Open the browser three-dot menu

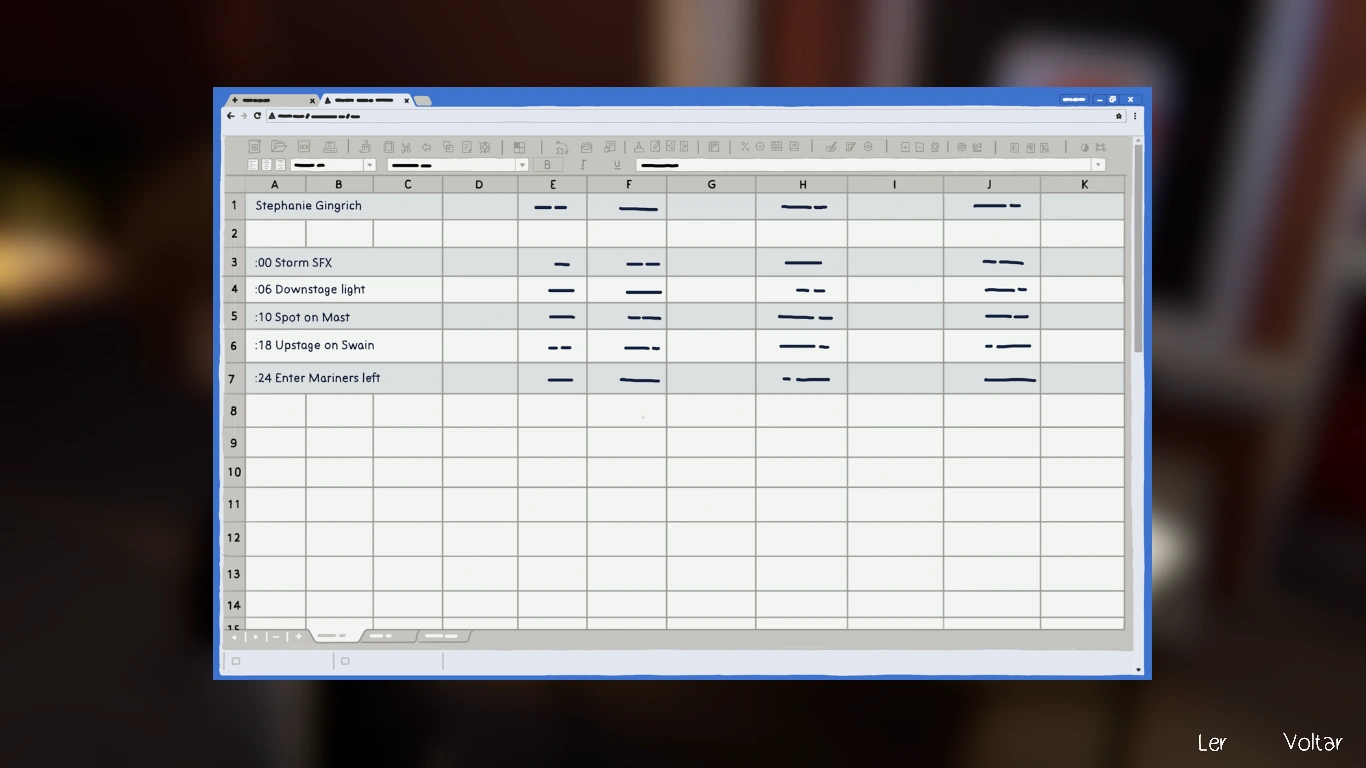coord(1135,116)
